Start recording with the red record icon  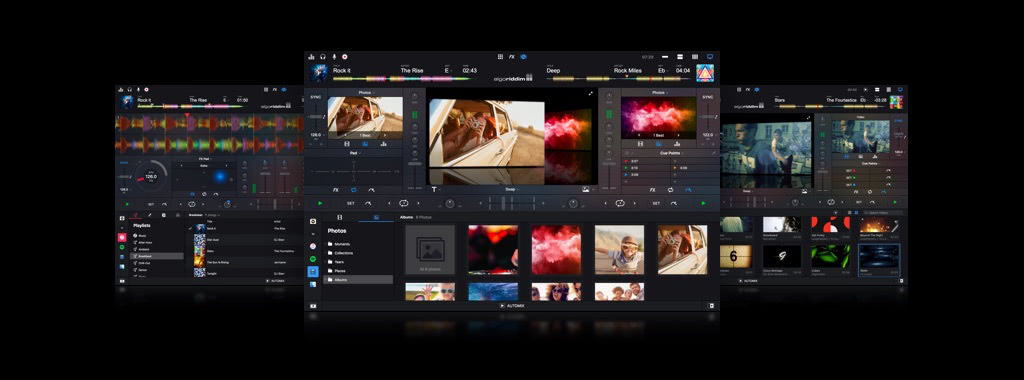tap(345, 57)
